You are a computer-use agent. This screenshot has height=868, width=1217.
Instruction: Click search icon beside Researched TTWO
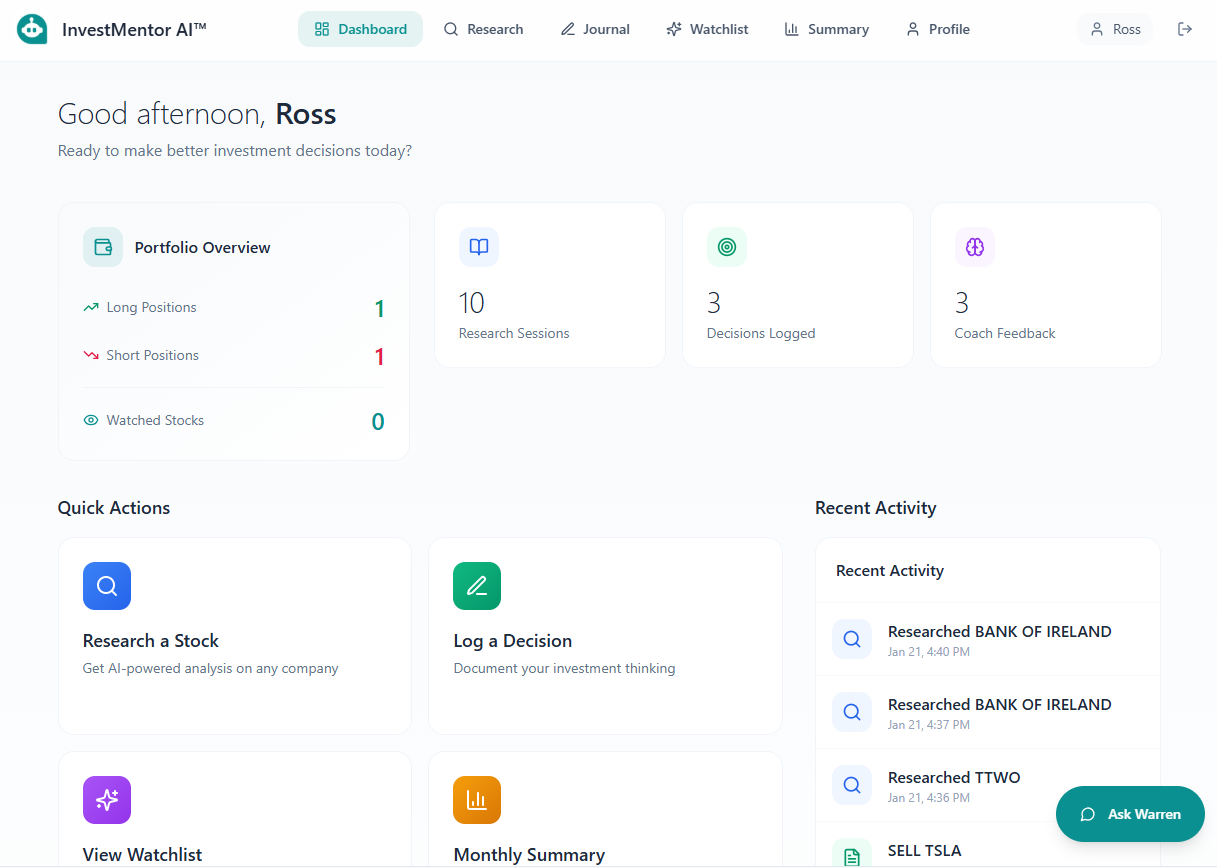tap(852, 785)
